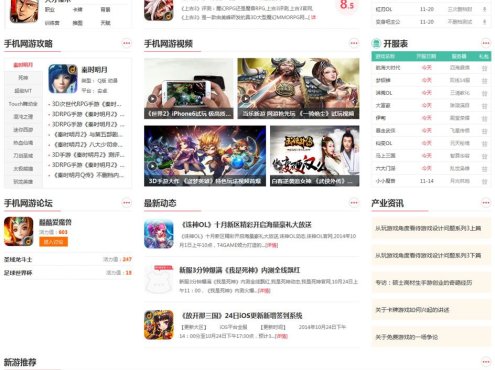
Task: Click [详细] link under 我是死神 news
Action: pos(264,291)
